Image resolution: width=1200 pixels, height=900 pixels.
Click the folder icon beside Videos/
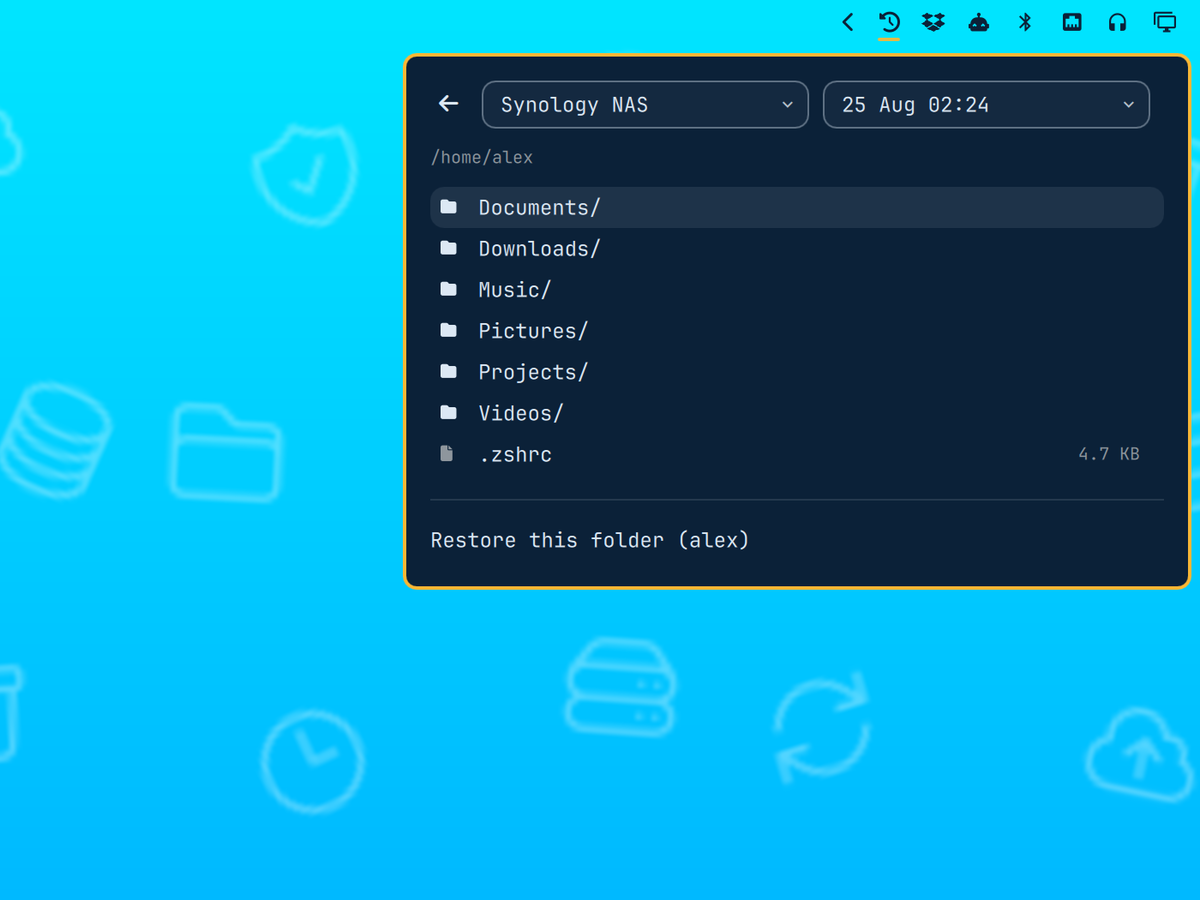tap(449, 412)
